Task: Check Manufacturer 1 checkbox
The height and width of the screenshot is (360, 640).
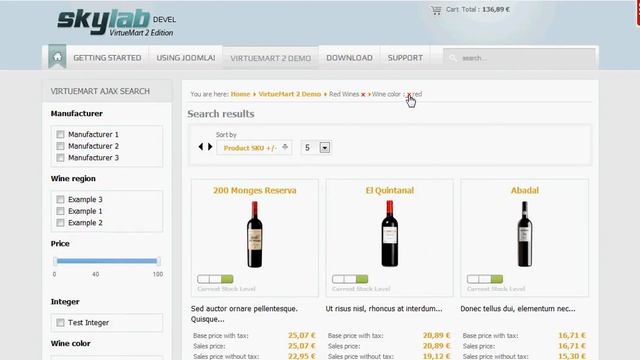Action: coord(60,134)
